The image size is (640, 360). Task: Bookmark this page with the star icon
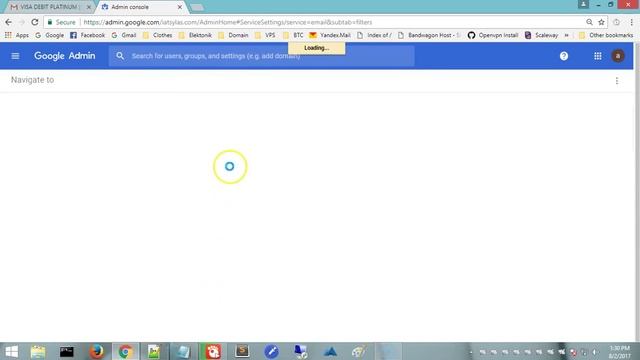pos(601,22)
